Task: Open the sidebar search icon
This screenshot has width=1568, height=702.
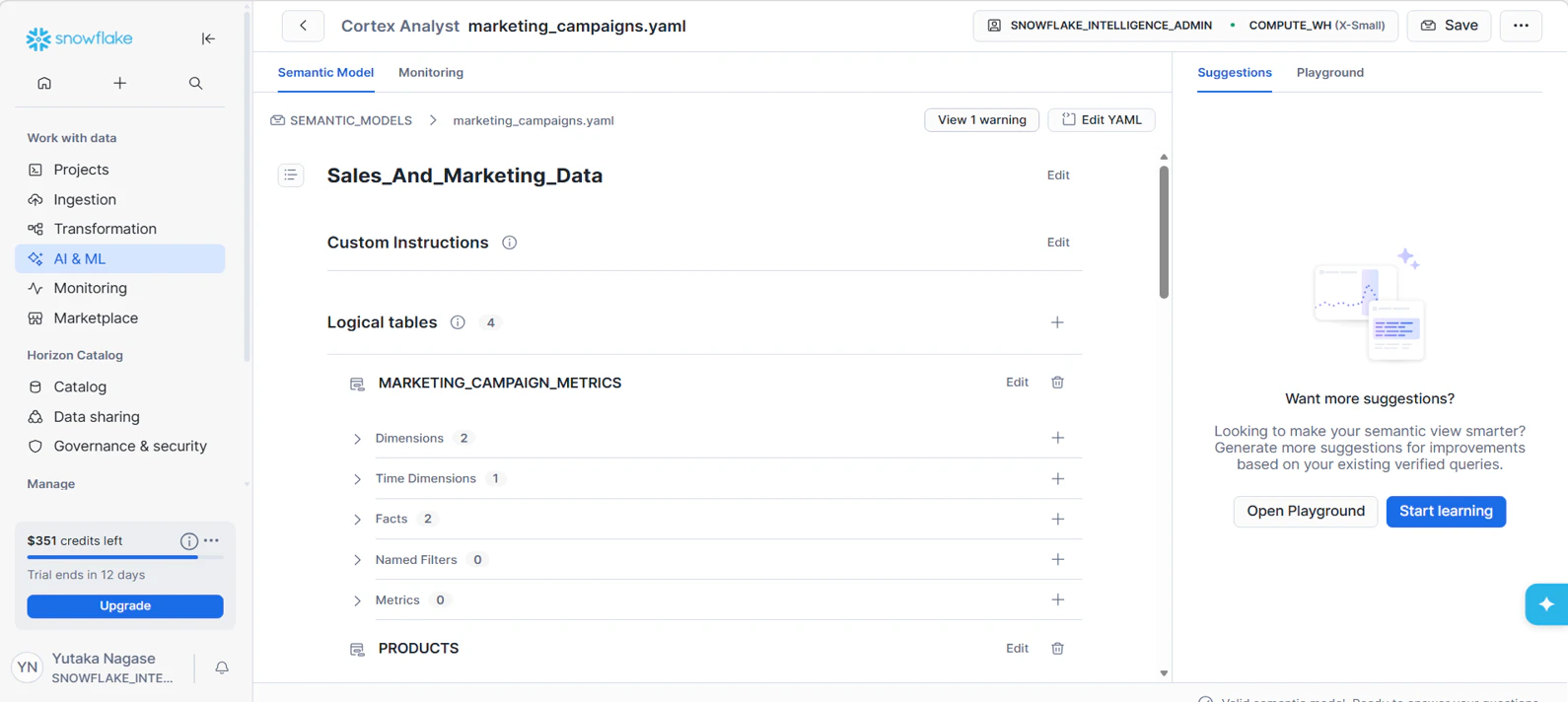Action: pos(195,84)
